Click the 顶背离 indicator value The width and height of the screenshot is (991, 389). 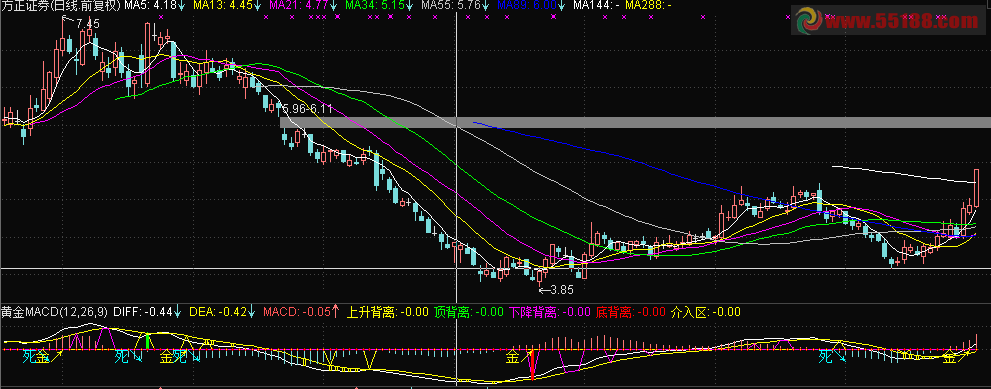(469, 311)
